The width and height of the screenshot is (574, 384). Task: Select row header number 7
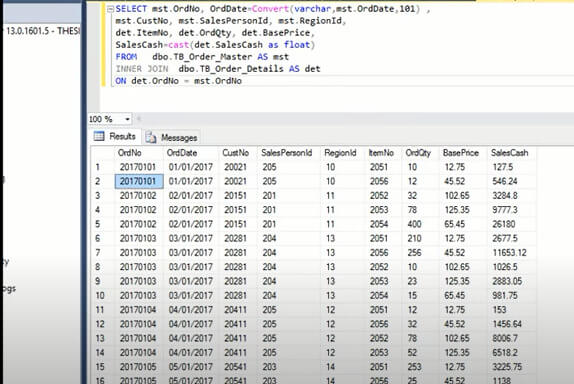[x=102, y=253]
